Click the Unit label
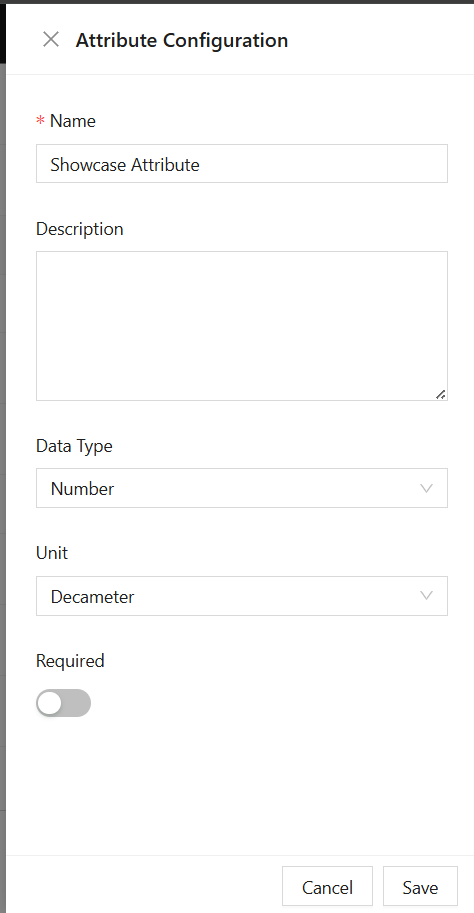Image resolution: width=474 pixels, height=913 pixels. click(x=52, y=553)
